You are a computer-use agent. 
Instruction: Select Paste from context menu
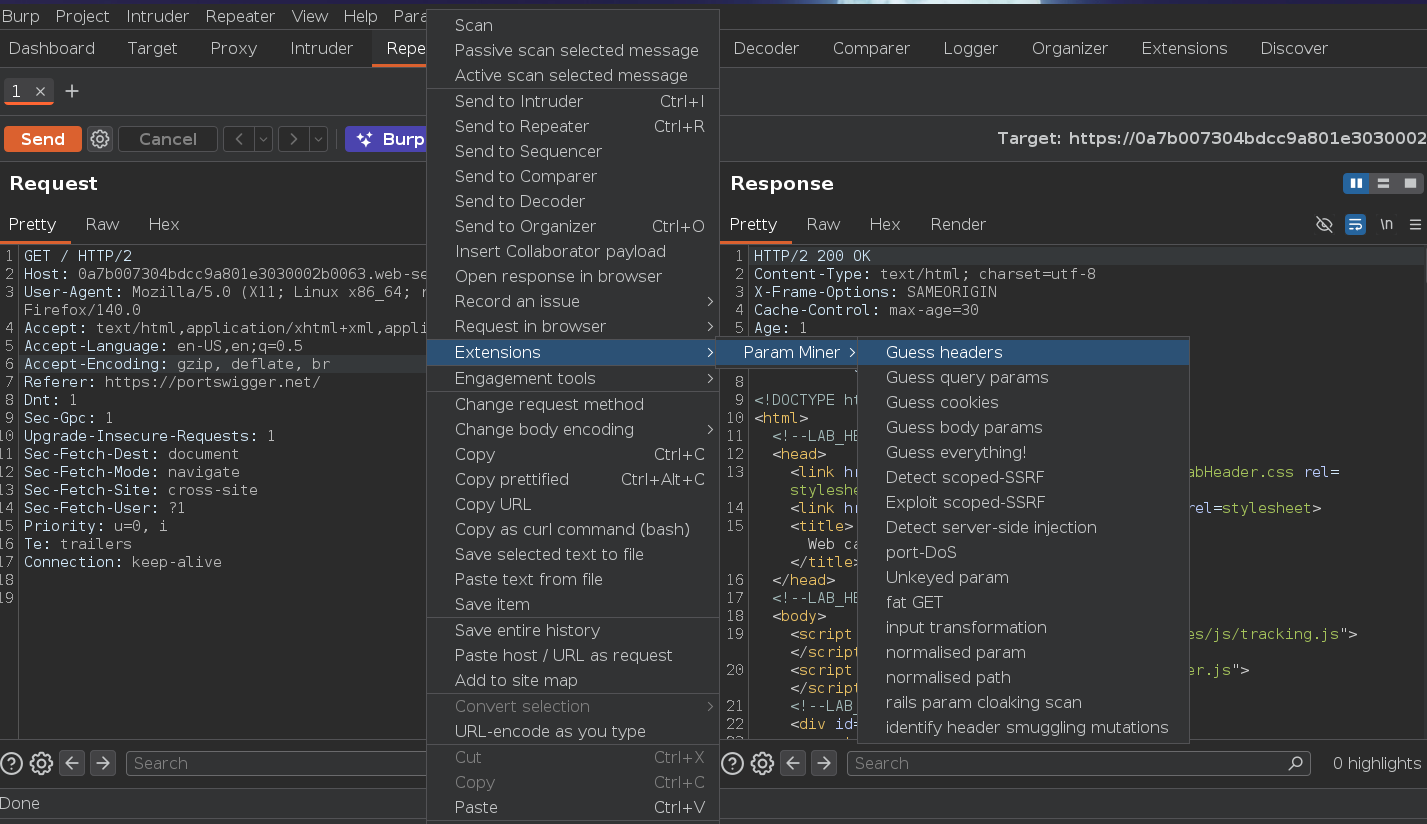coord(573,807)
